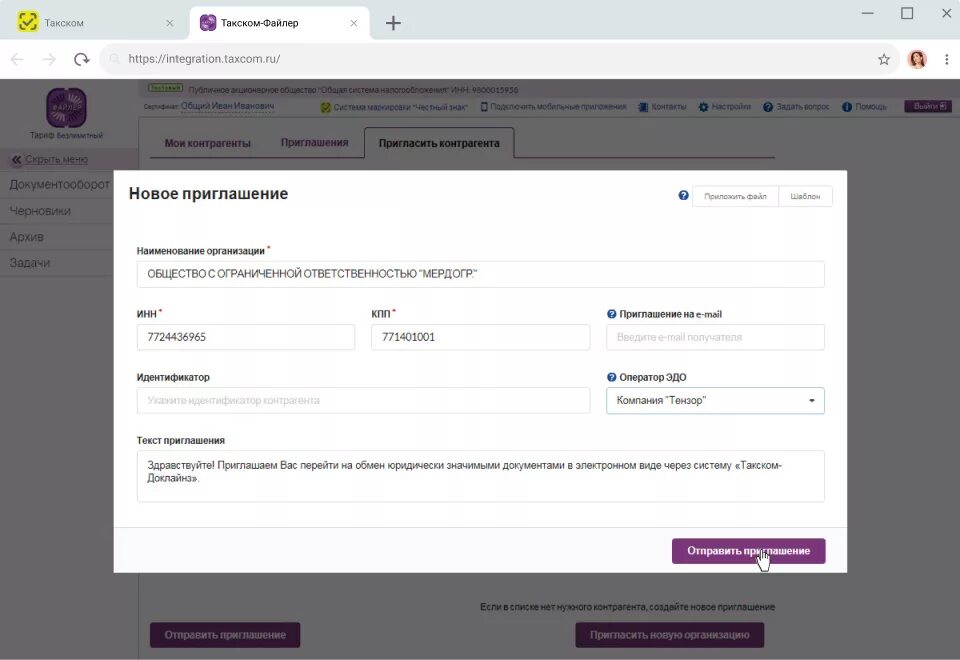Click certificate name Общий Иван Иванович
This screenshot has width=960, height=660.
pyautogui.click(x=227, y=106)
